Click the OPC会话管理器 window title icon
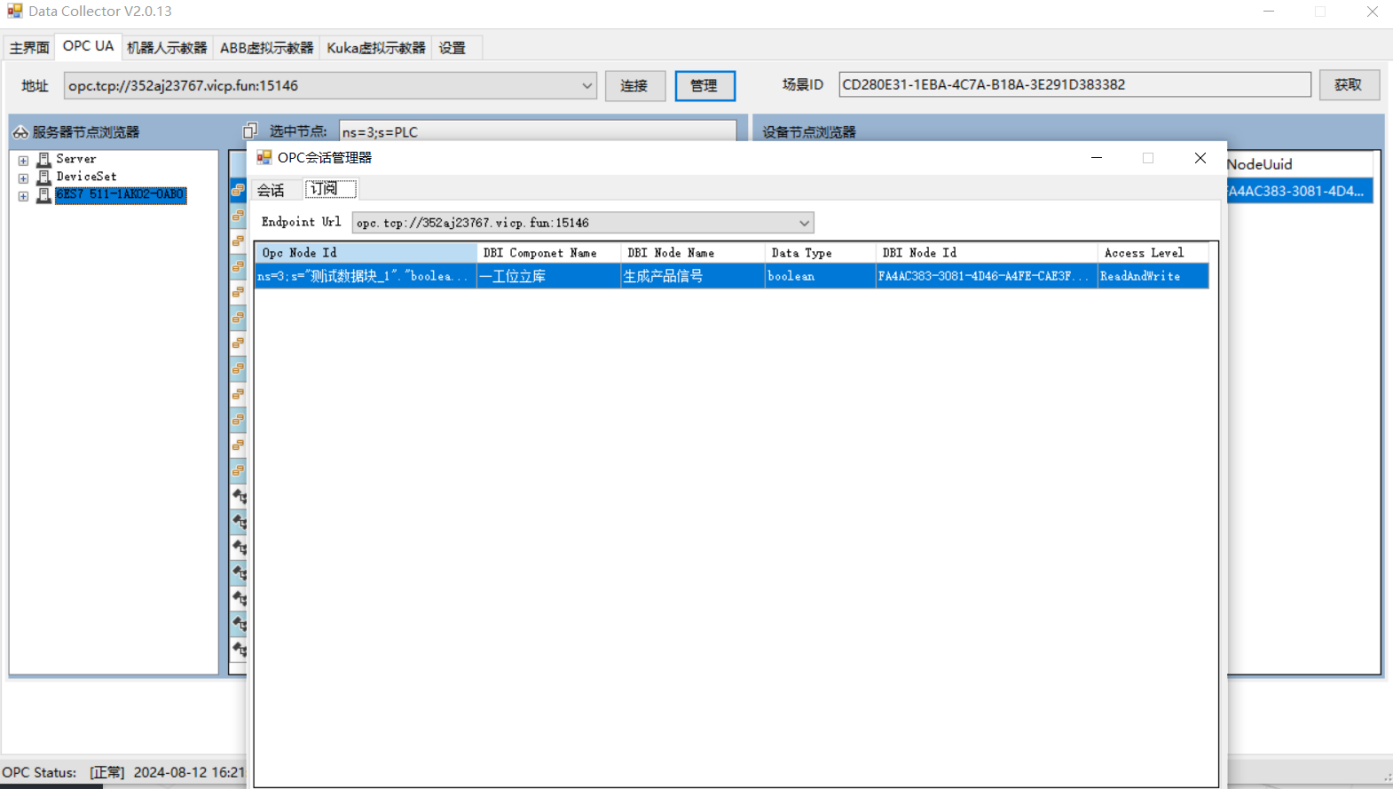Image resolution: width=1394 pixels, height=789 pixels. (x=264, y=158)
